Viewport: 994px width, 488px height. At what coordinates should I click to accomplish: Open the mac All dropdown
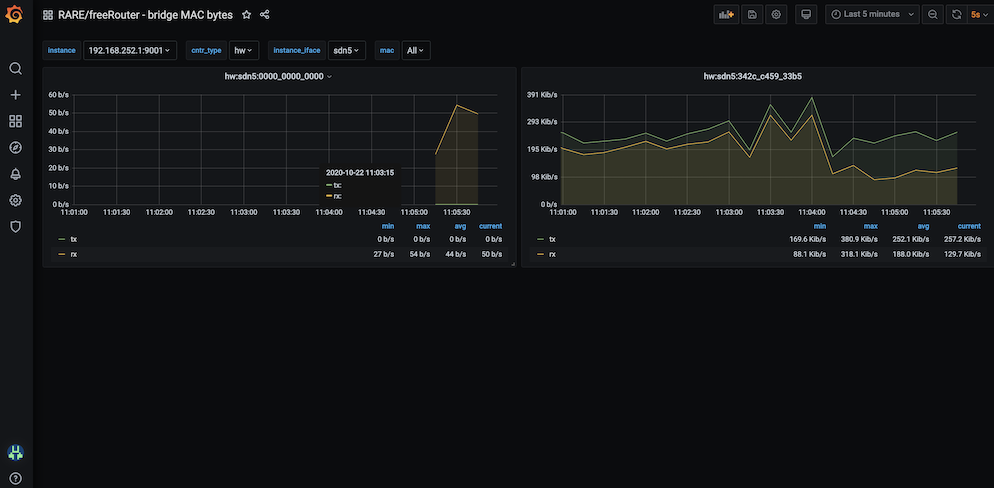[x=416, y=50]
